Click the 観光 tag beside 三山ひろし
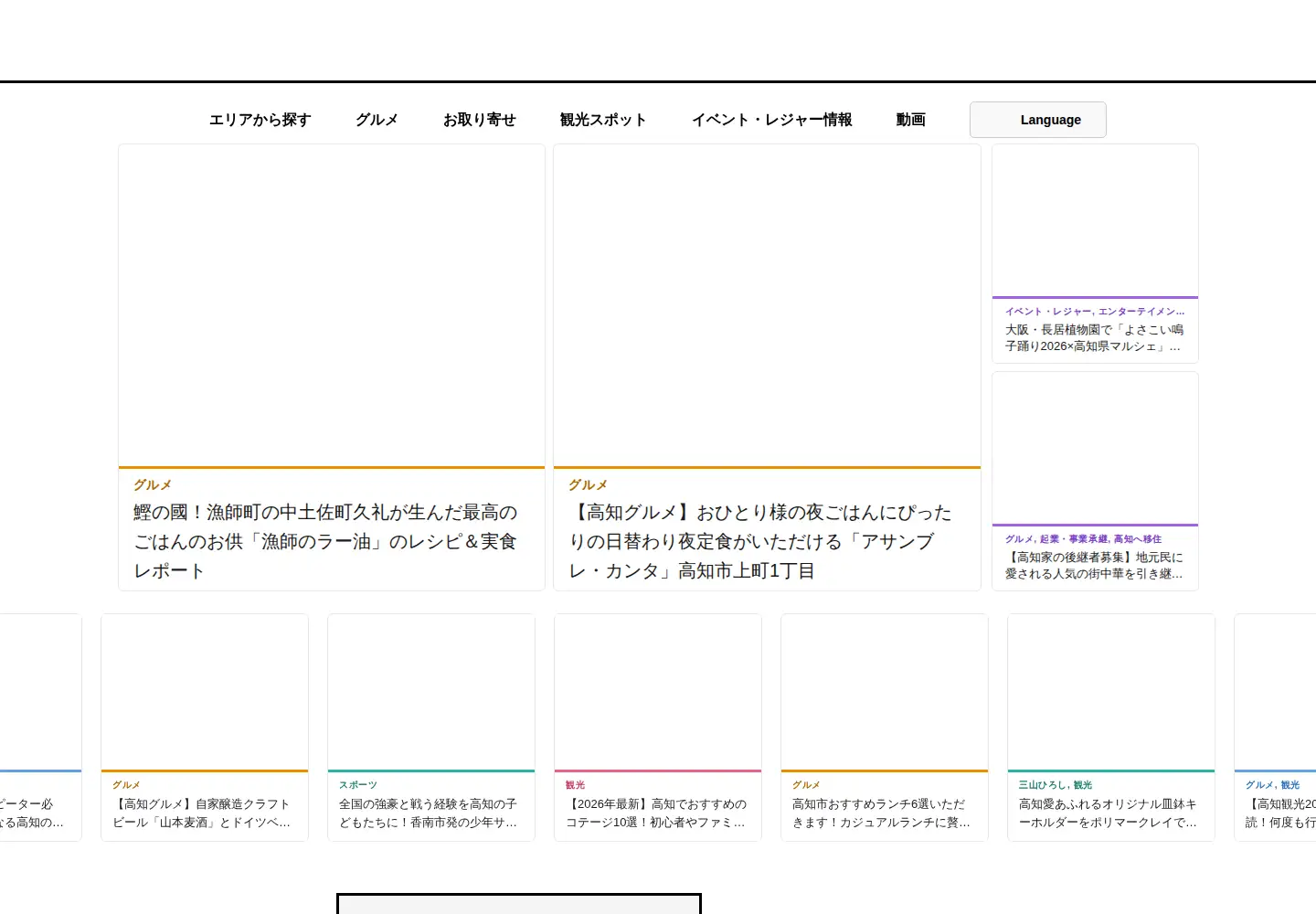The image size is (1316, 914). 1083,785
